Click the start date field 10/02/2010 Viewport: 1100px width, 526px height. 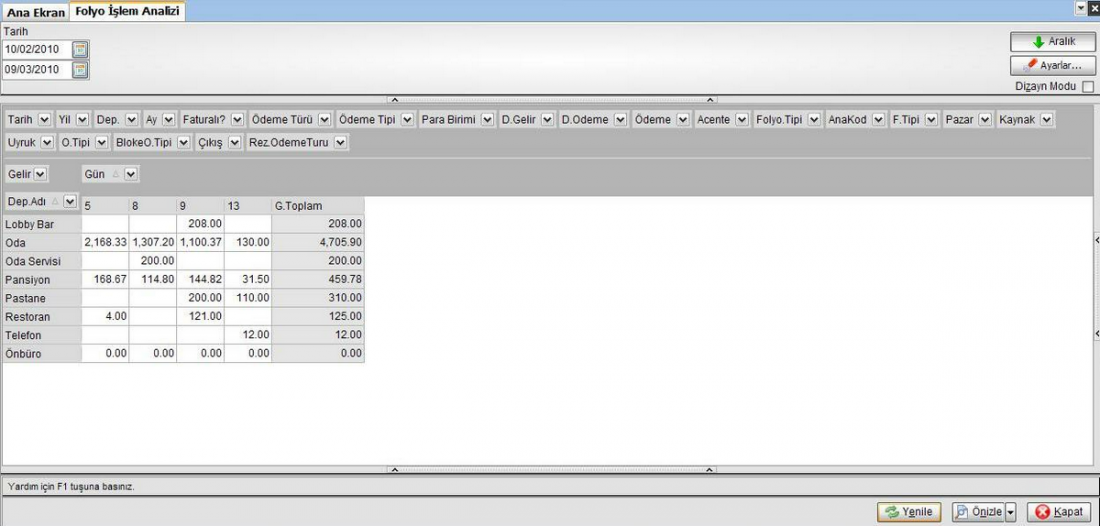[x=37, y=50]
